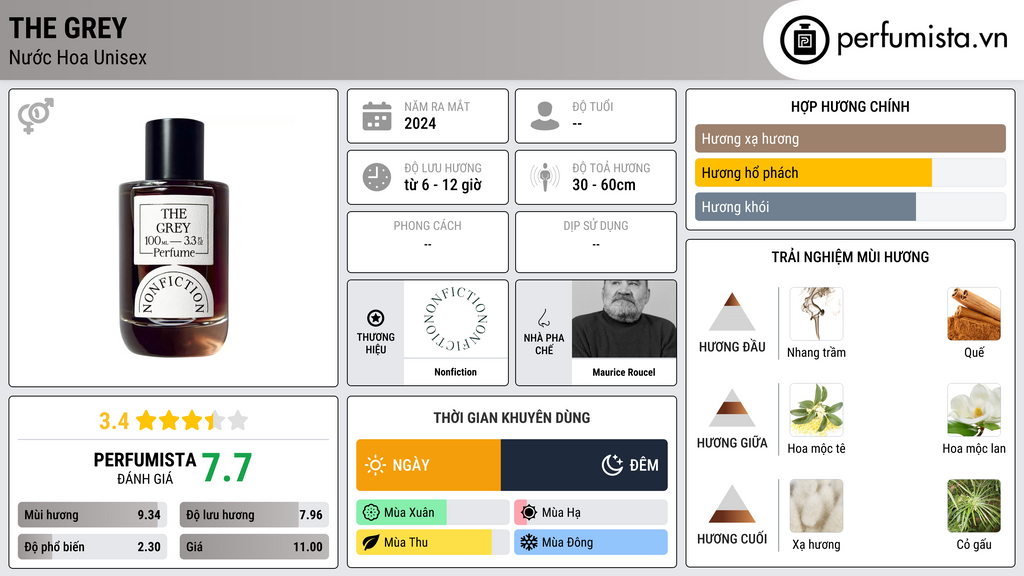Click the Hoa mộc lan magnolia image
Screen dimensions: 1024x576
(x=974, y=410)
